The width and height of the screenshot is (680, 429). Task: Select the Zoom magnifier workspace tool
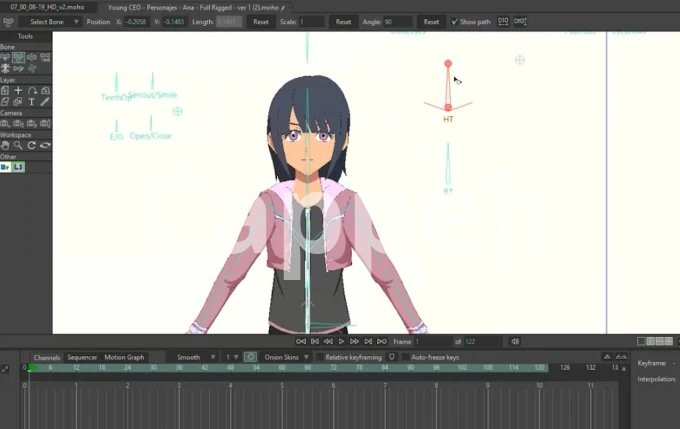click(x=18, y=145)
